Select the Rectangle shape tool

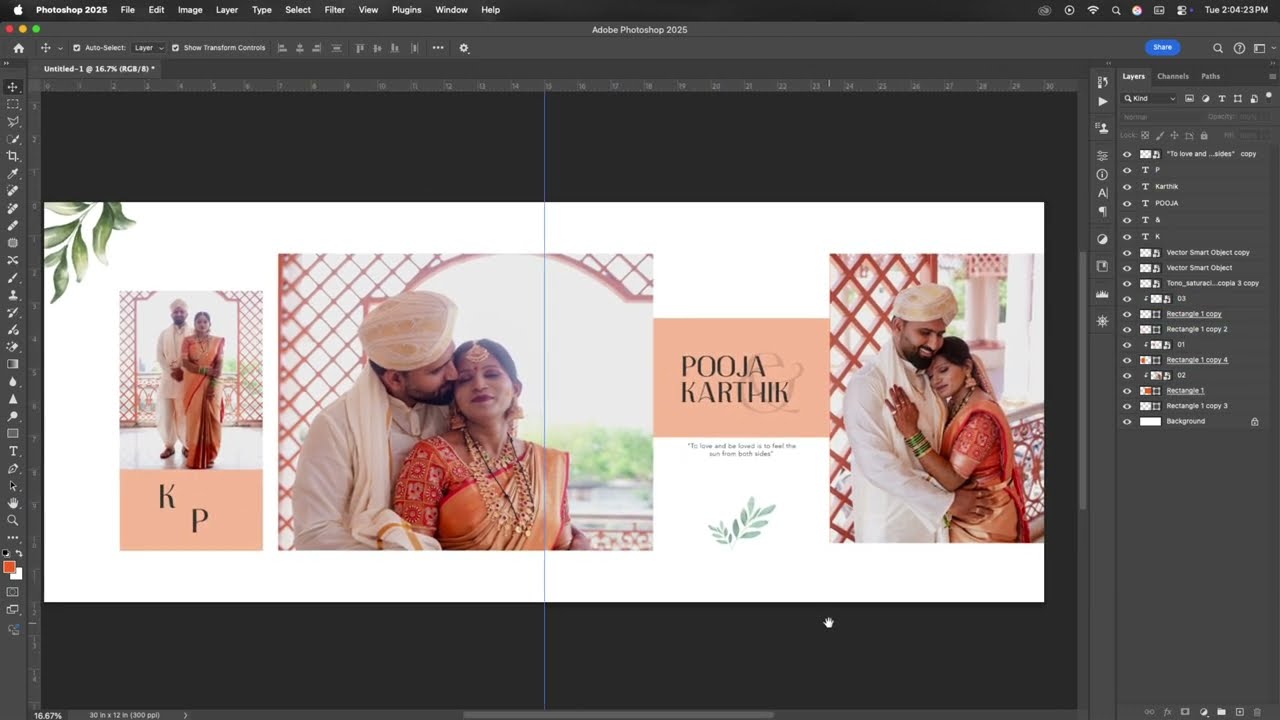(13, 433)
